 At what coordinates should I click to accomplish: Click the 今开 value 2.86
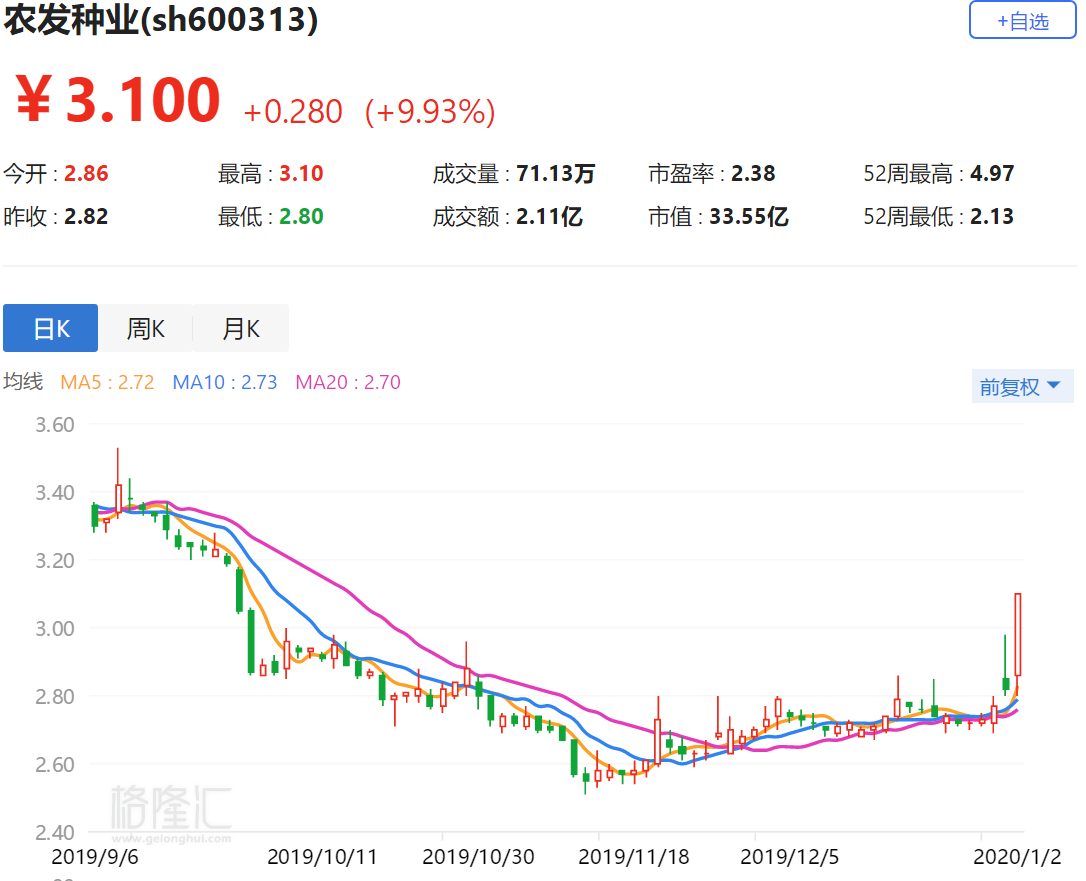[87, 173]
